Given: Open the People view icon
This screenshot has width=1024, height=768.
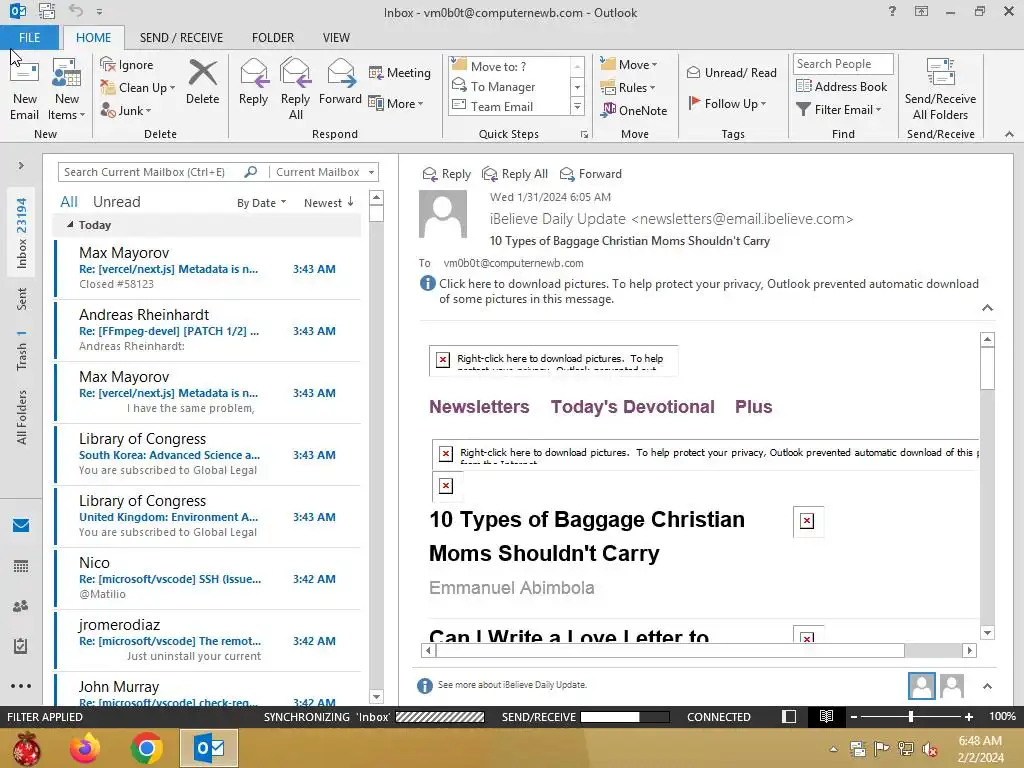Looking at the screenshot, I should coord(21,606).
